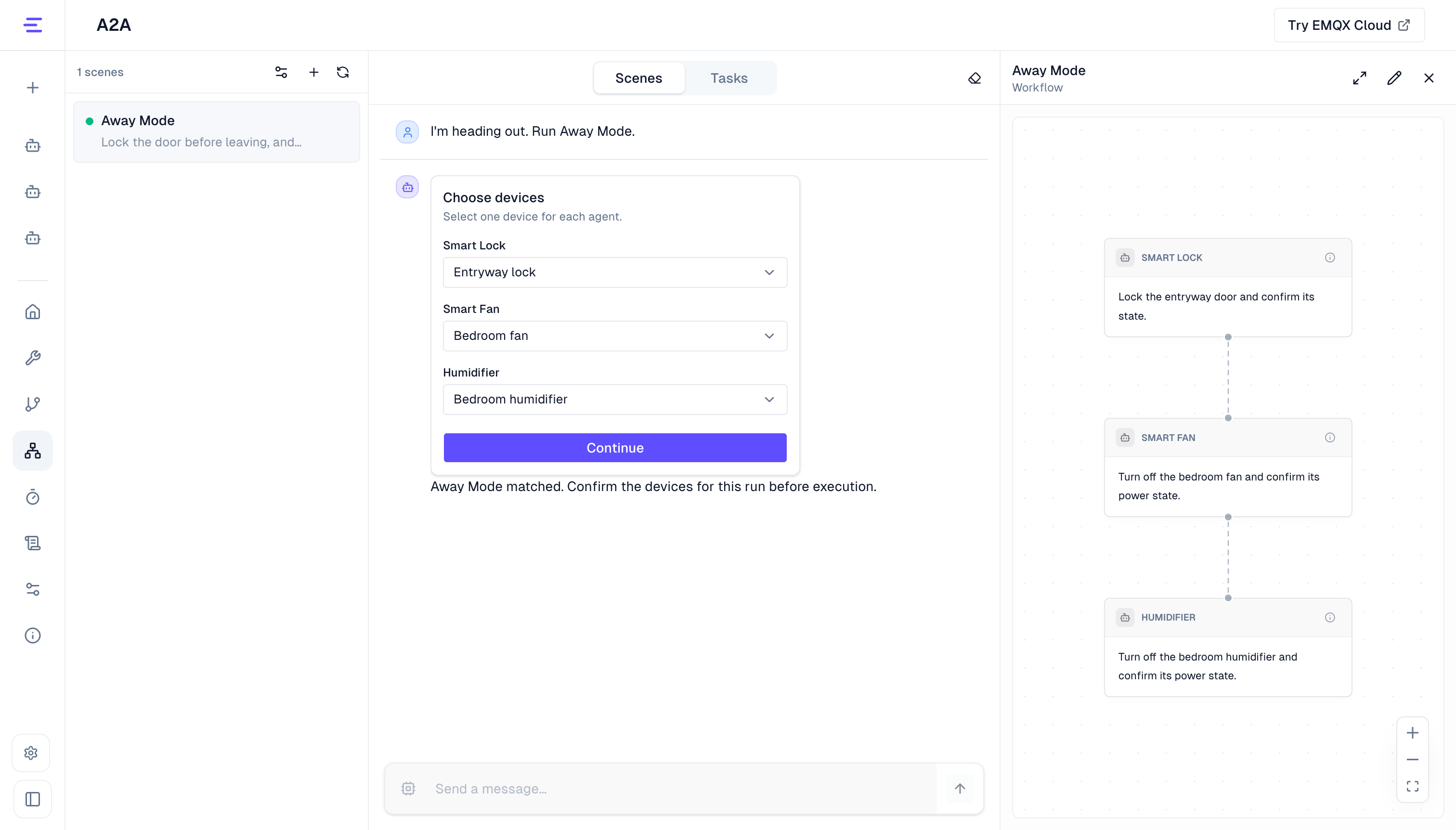Select the Smart Lock workflow node

pos(1228,288)
